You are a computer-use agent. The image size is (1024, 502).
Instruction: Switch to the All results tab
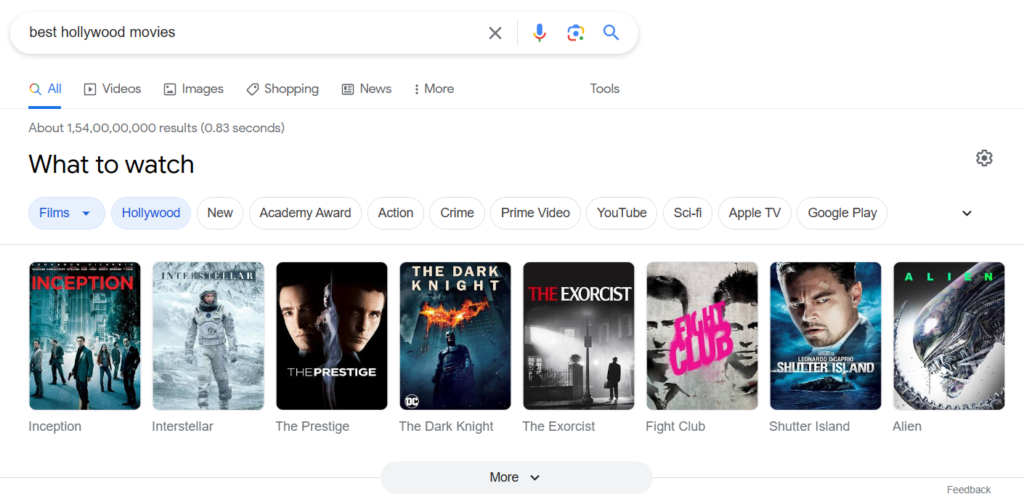45,89
